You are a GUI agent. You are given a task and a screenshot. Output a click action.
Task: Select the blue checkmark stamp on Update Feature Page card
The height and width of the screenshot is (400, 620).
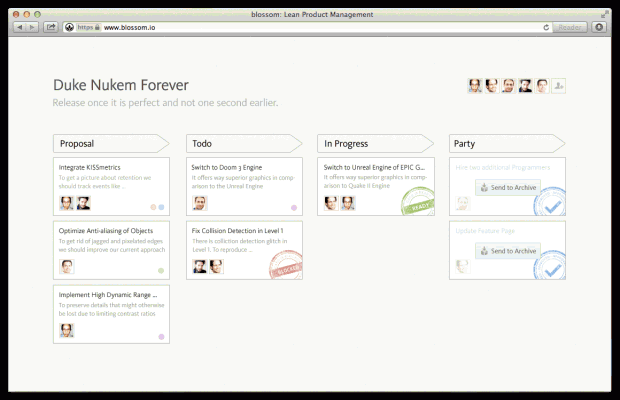point(550,266)
